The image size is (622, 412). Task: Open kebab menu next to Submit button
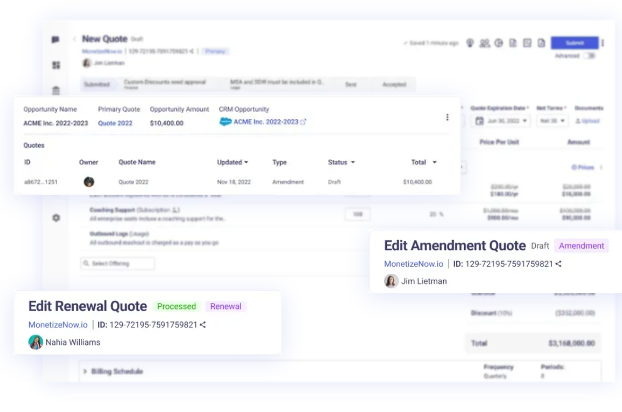(603, 43)
